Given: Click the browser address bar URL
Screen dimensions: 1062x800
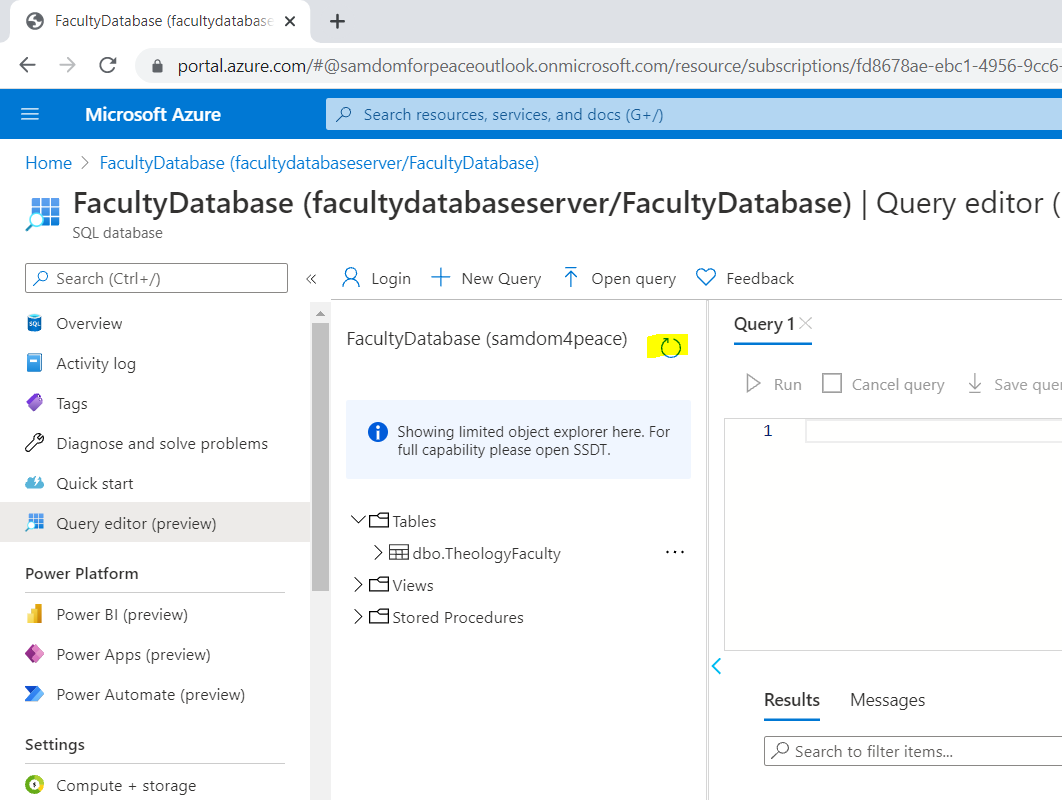Looking at the screenshot, I should [x=619, y=66].
